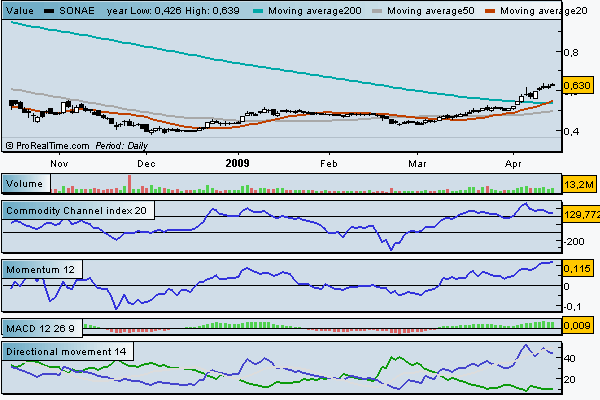Click the -200 CCI axis label

tap(574, 242)
